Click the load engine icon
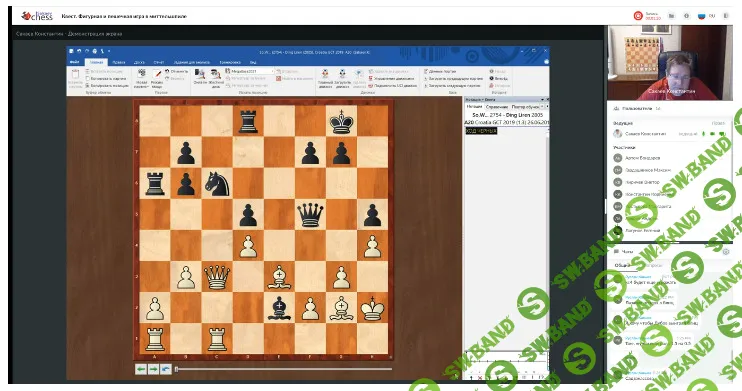The width and height of the screenshot is (742, 391). (x=342, y=74)
